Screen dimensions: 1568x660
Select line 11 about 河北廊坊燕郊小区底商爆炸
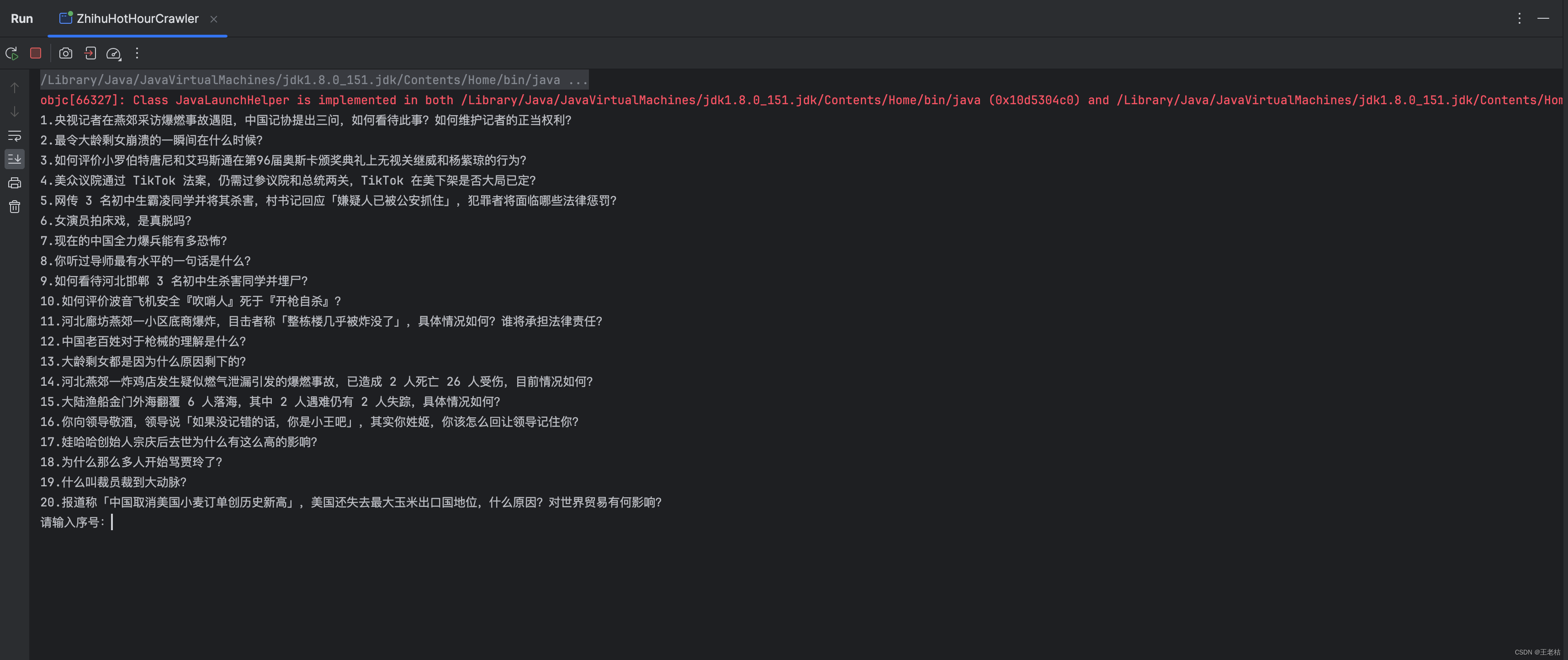pyautogui.click(x=321, y=321)
